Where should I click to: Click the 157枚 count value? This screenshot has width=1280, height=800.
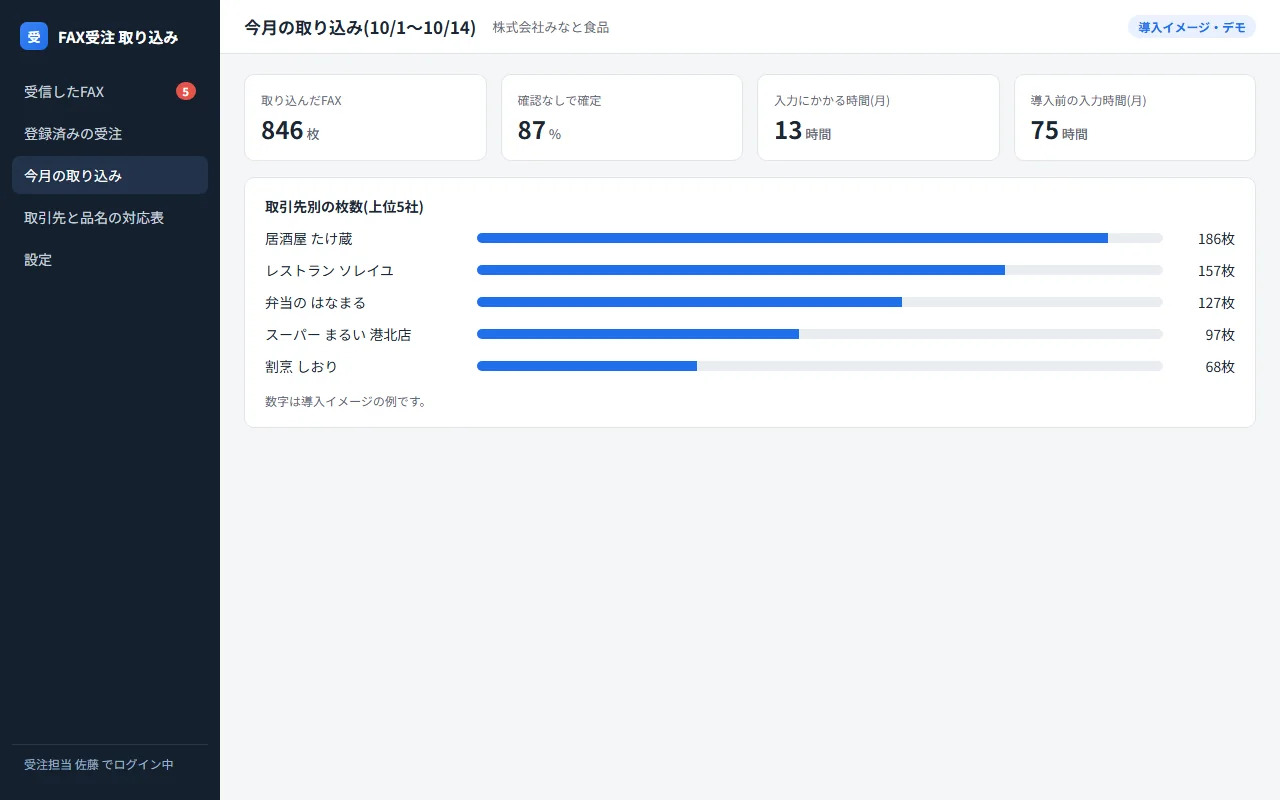tap(1216, 271)
